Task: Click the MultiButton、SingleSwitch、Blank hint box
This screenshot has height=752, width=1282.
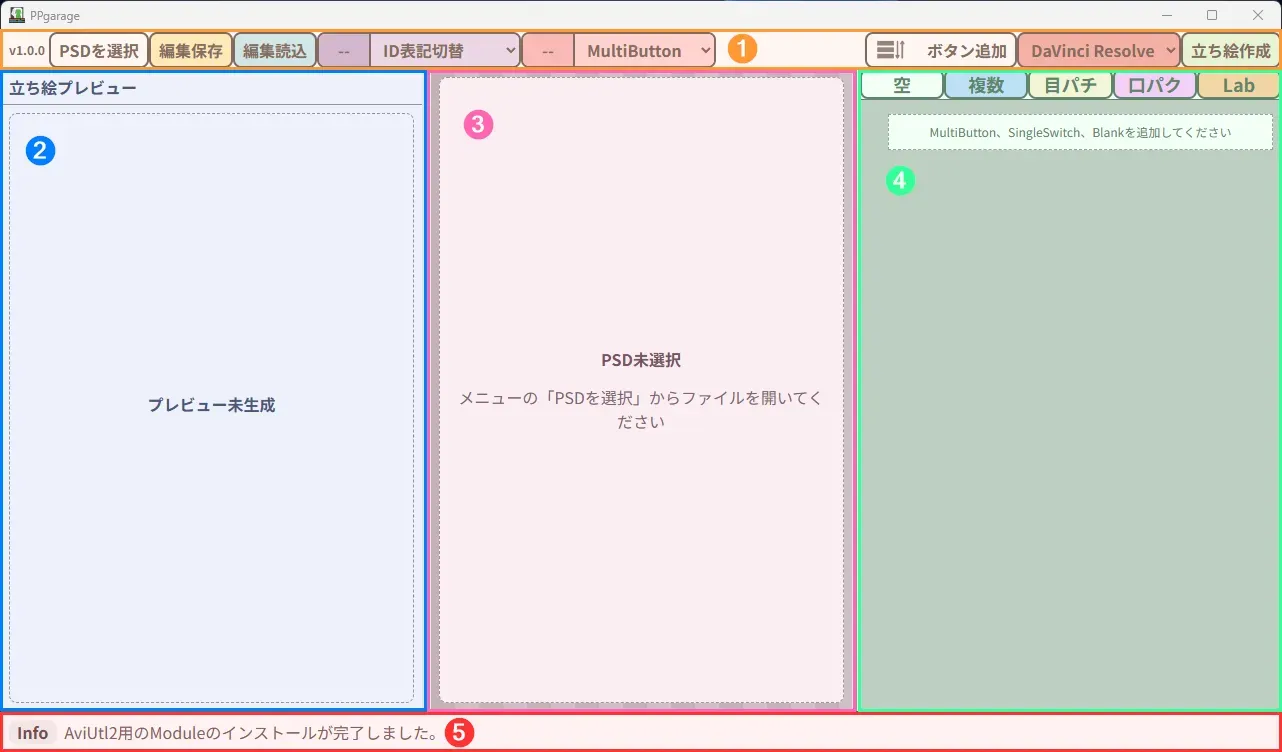Action: pyautogui.click(x=1080, y=131)
